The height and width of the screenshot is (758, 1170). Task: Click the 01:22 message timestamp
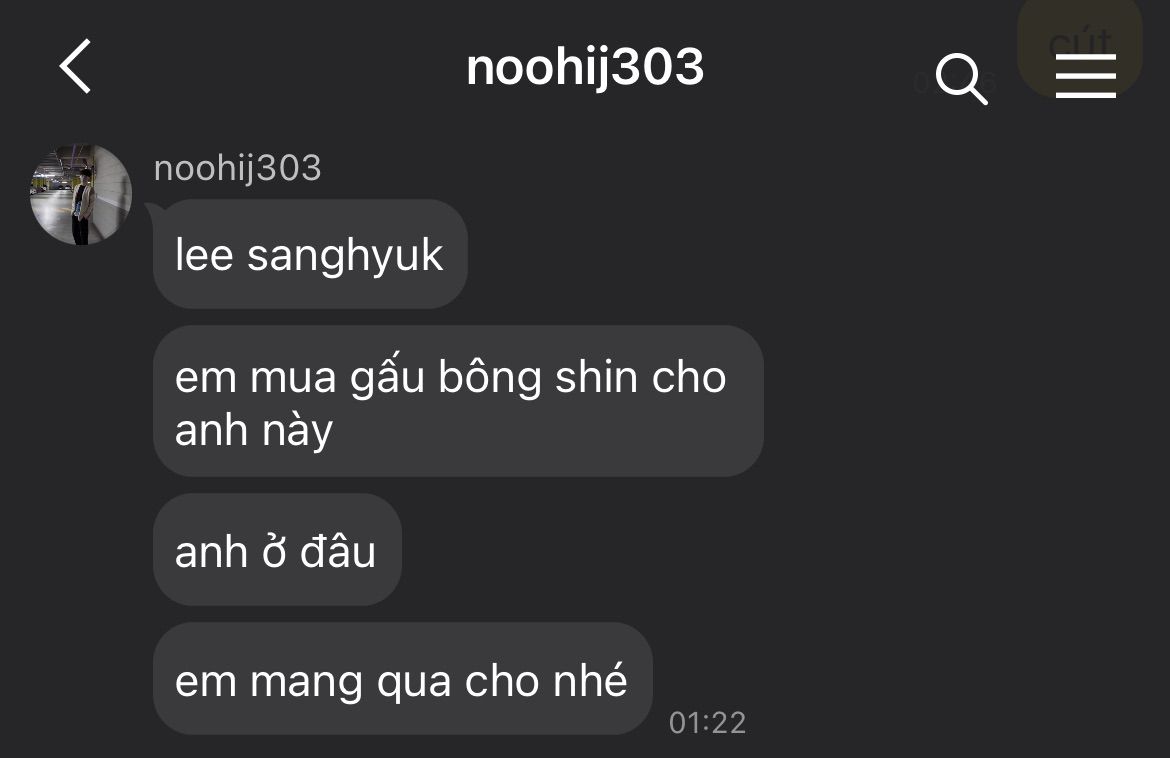[x=707, y=722]
